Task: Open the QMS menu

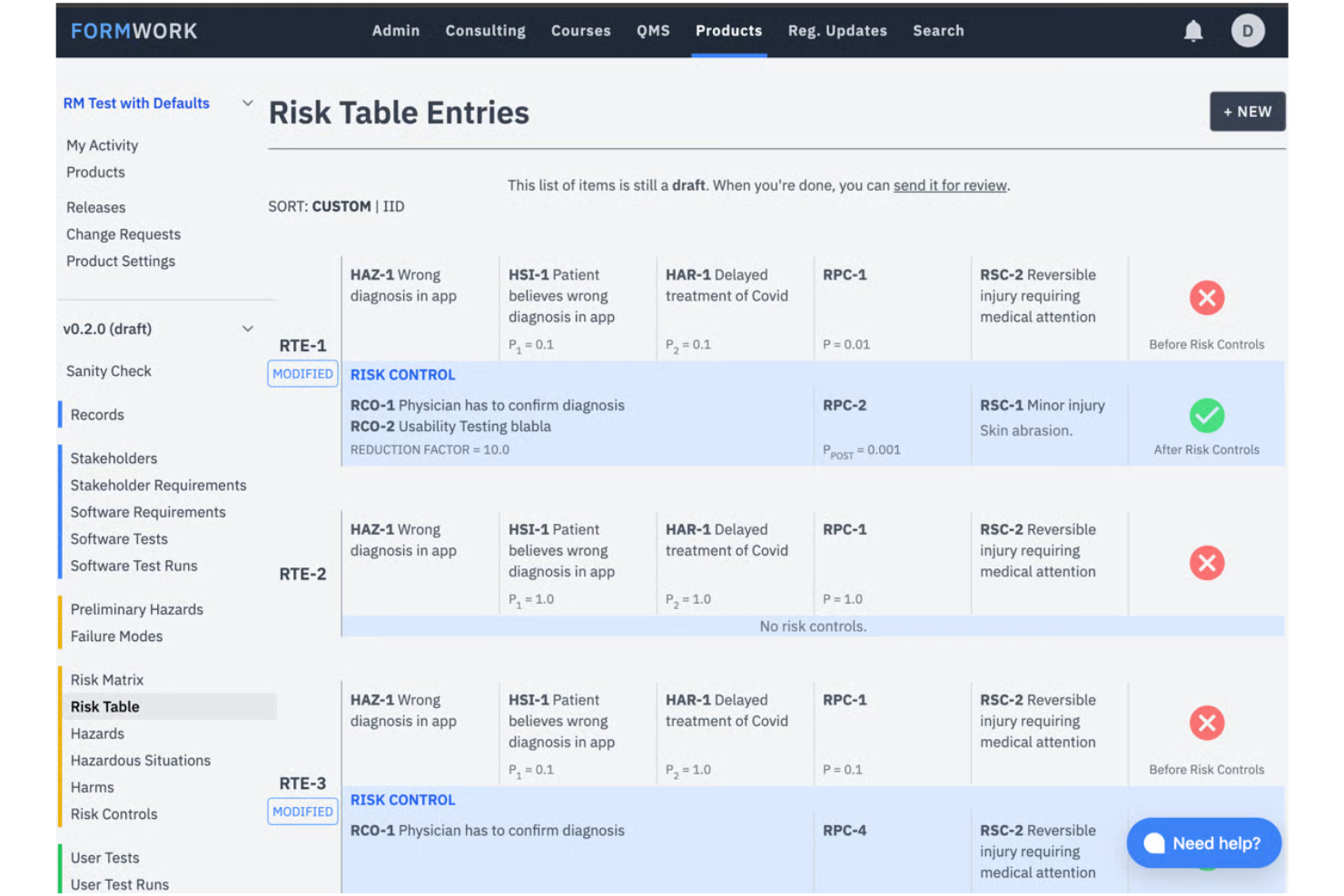Action: coord(653,31)
